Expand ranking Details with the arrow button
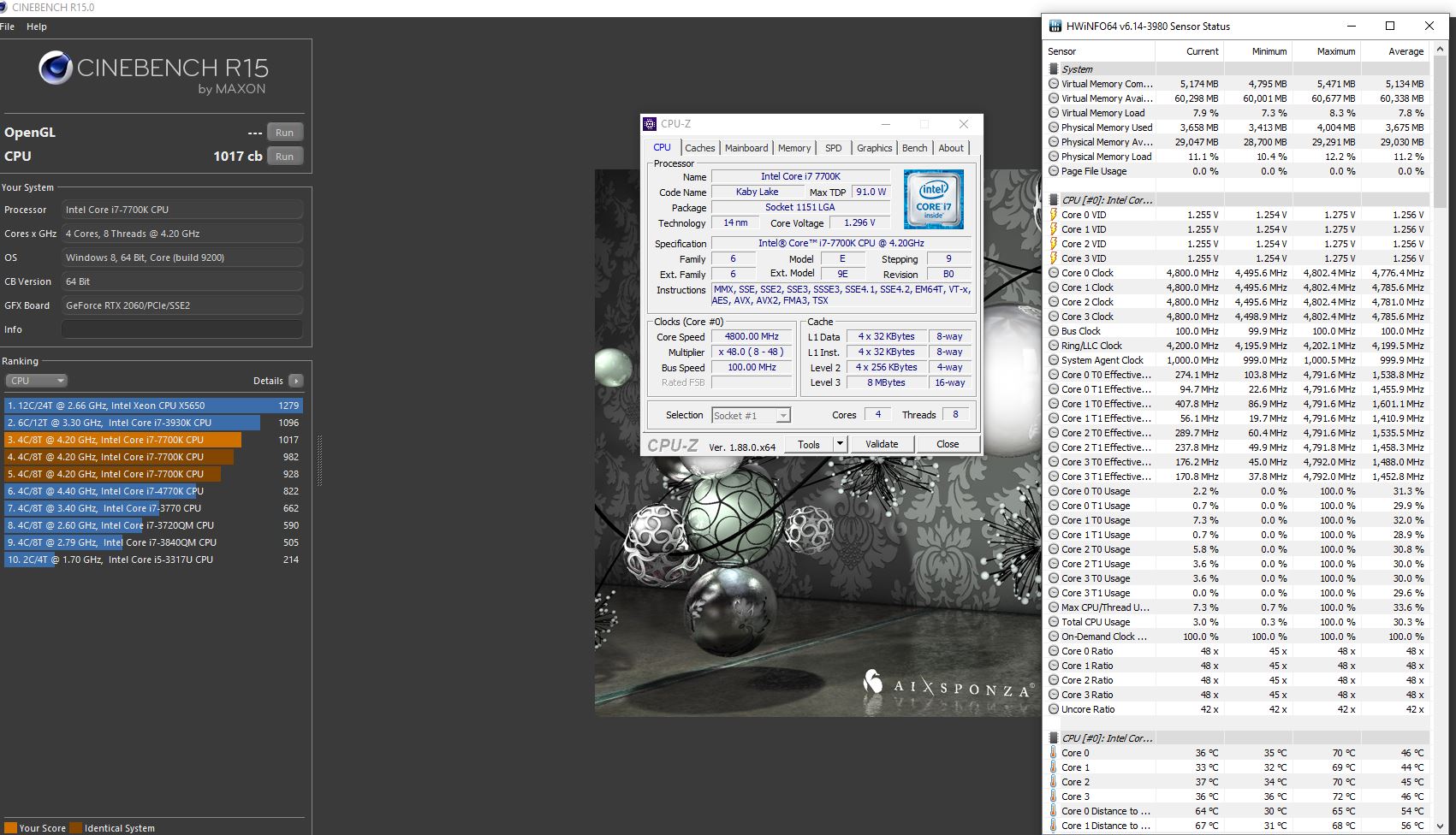The image size is (1456, 835). click(x=295, y=381)
